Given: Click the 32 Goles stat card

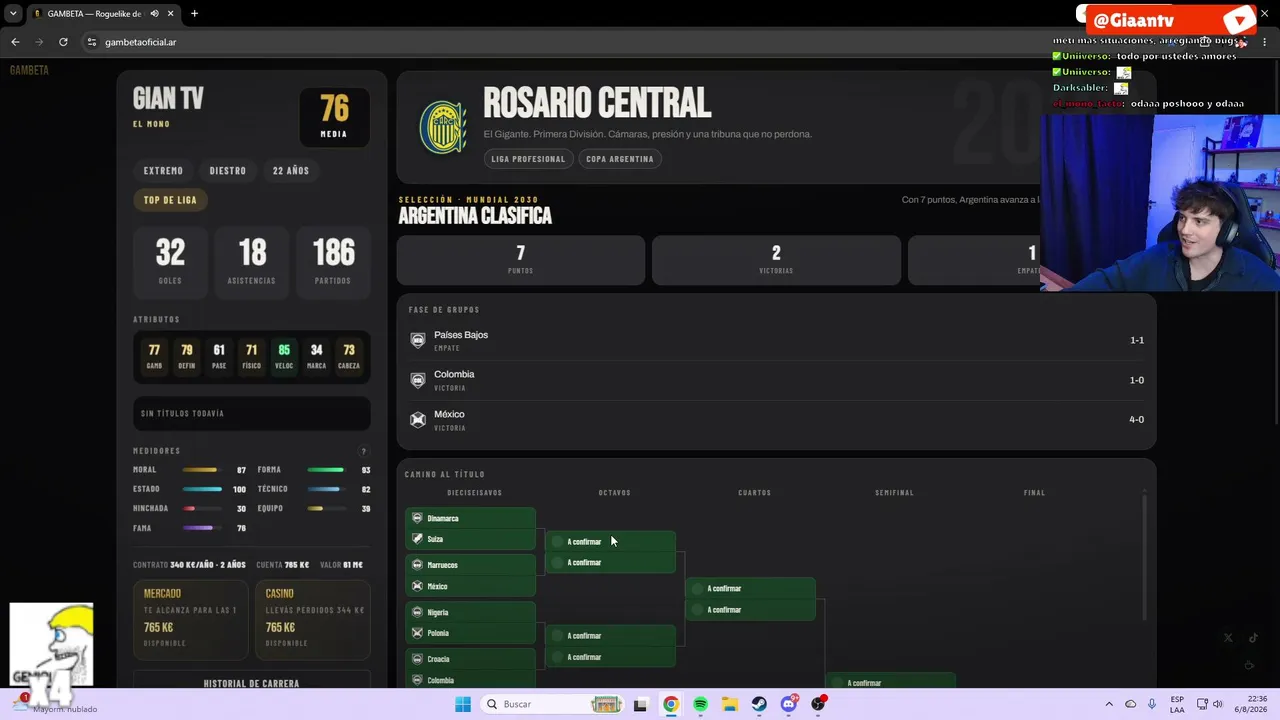Looking at the screenshot, I should (170, 262).
